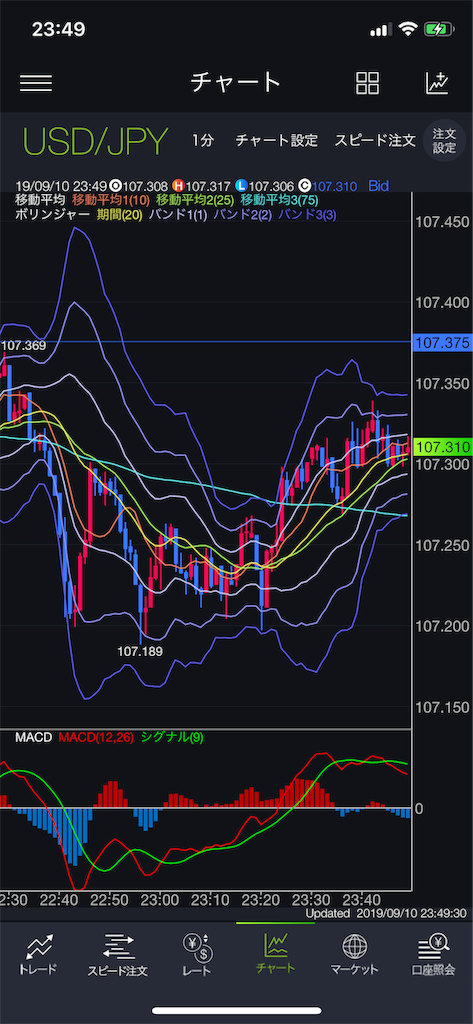The height and width of the screenshot is (1024, 473).
Task: Open the レート tab
Action: pyautogui.click(x=196, y=955)
